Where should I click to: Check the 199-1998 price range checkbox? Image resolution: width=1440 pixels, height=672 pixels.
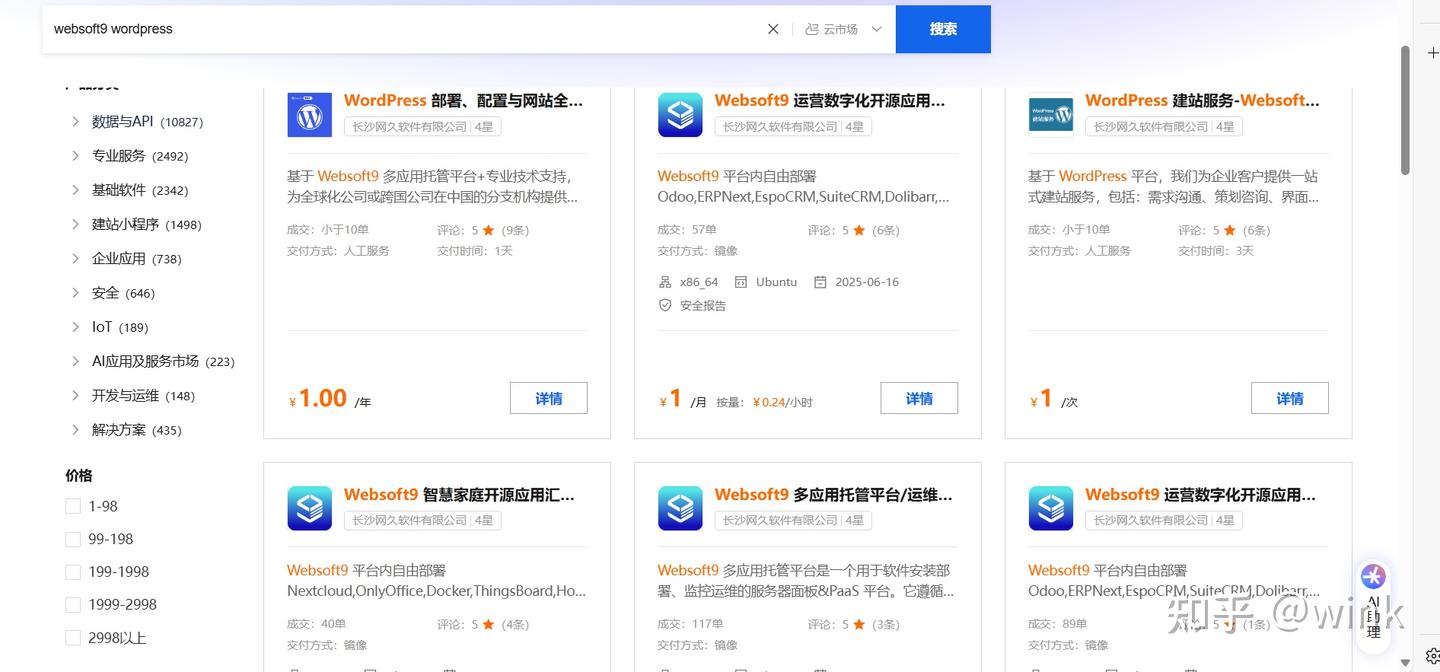[73, 571]
